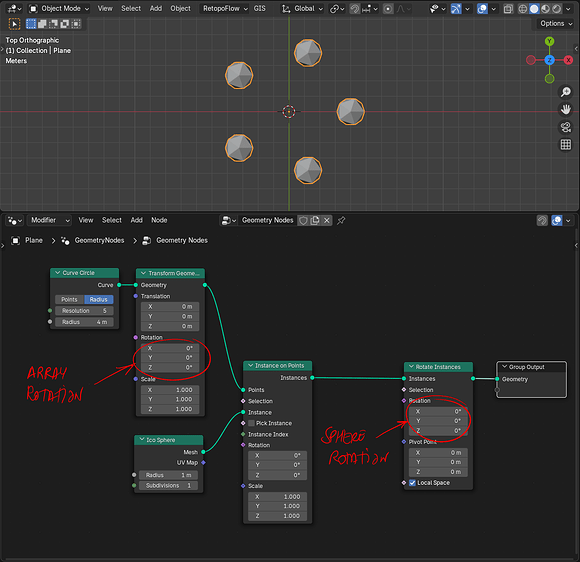Select Points mode in Curve Circle node
This screenshot has height=562, width=580.
70,300
